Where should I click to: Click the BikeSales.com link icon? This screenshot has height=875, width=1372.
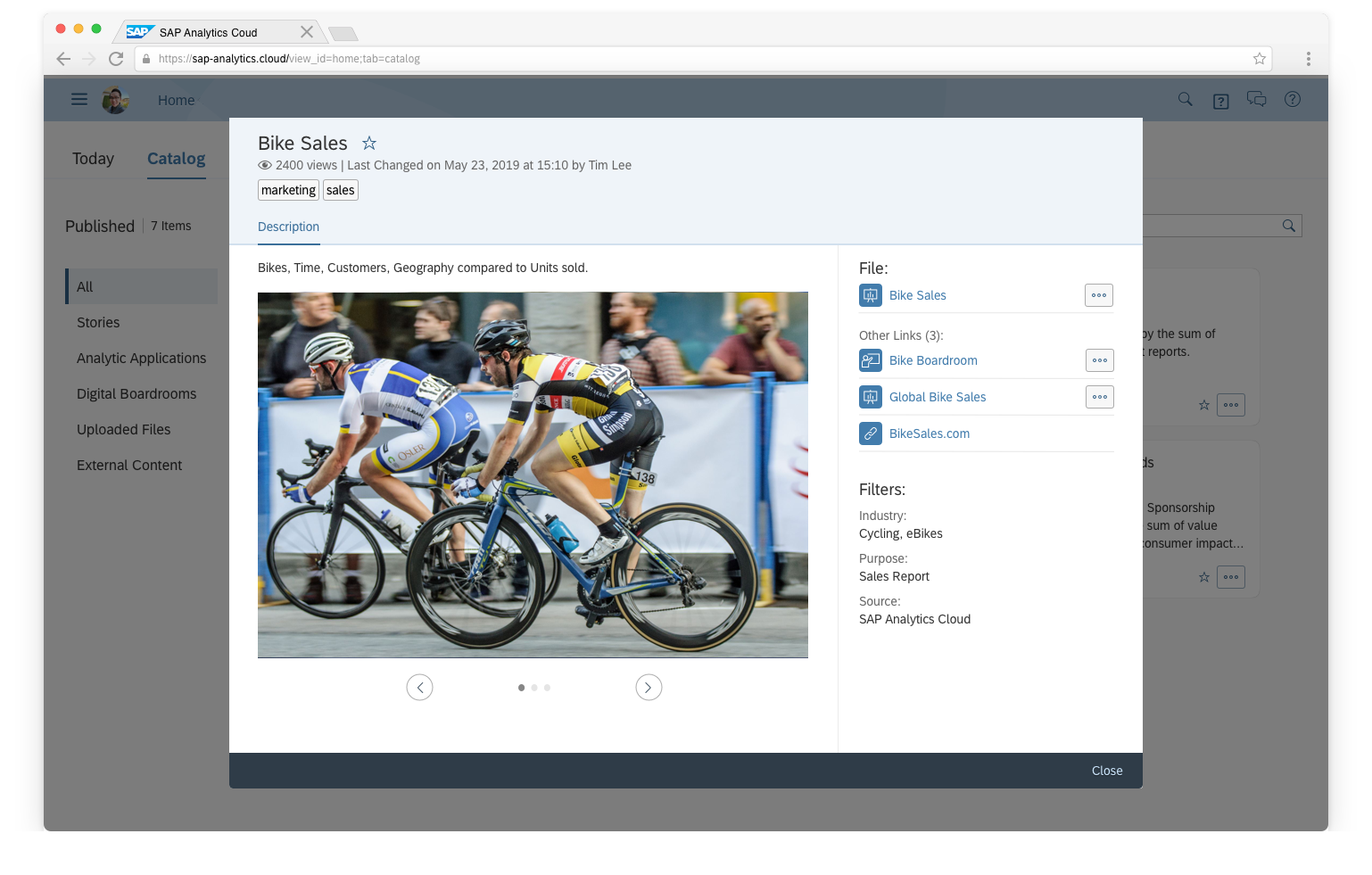pyautogui.click(x=871, y=433)
